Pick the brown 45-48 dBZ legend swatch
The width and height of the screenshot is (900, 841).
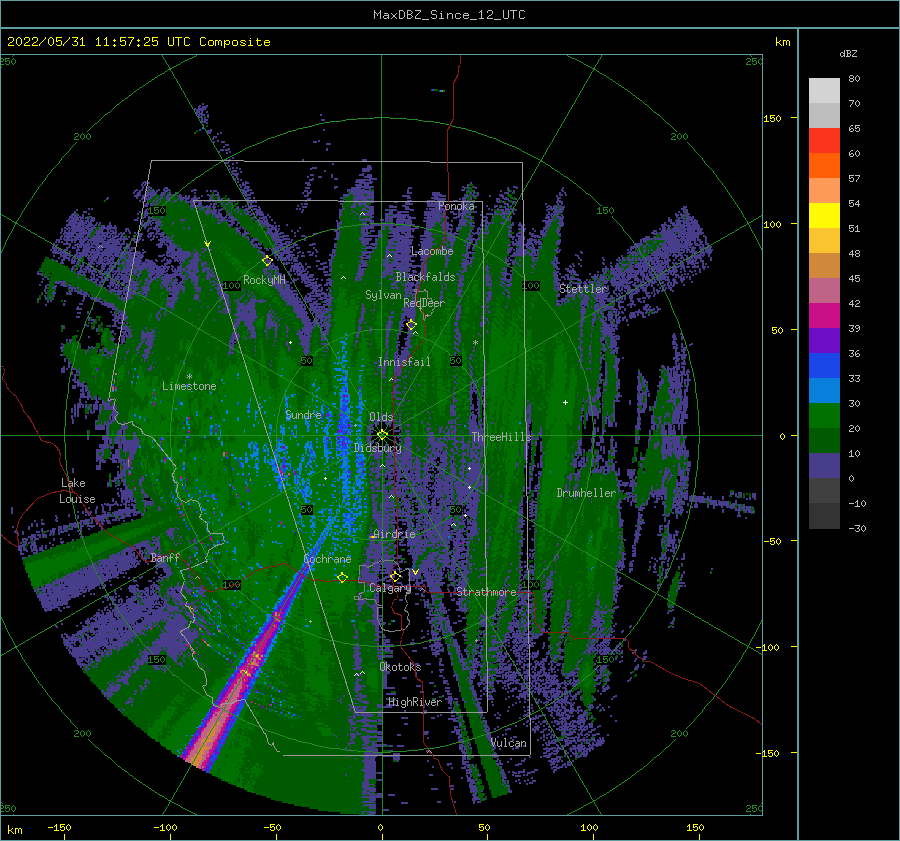[x=824, y=266]
